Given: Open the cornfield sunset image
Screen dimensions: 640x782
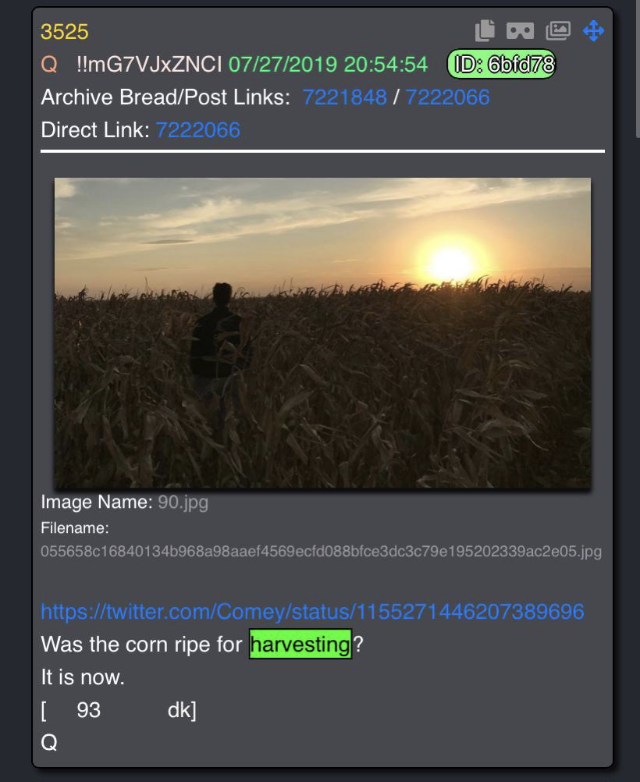Looking at the screenshot, I should pyautogui.click(x=323, y=333).
